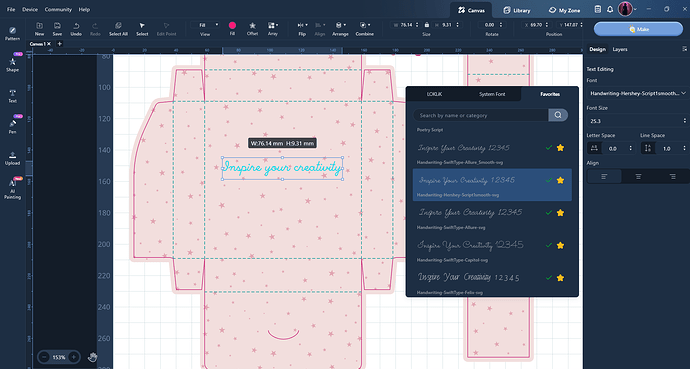Viewport: 690px width, 369px height.
Task: Unfavorite the Handwriting-SwiftType-Felix-svg font star
Action: coord(560,278)
